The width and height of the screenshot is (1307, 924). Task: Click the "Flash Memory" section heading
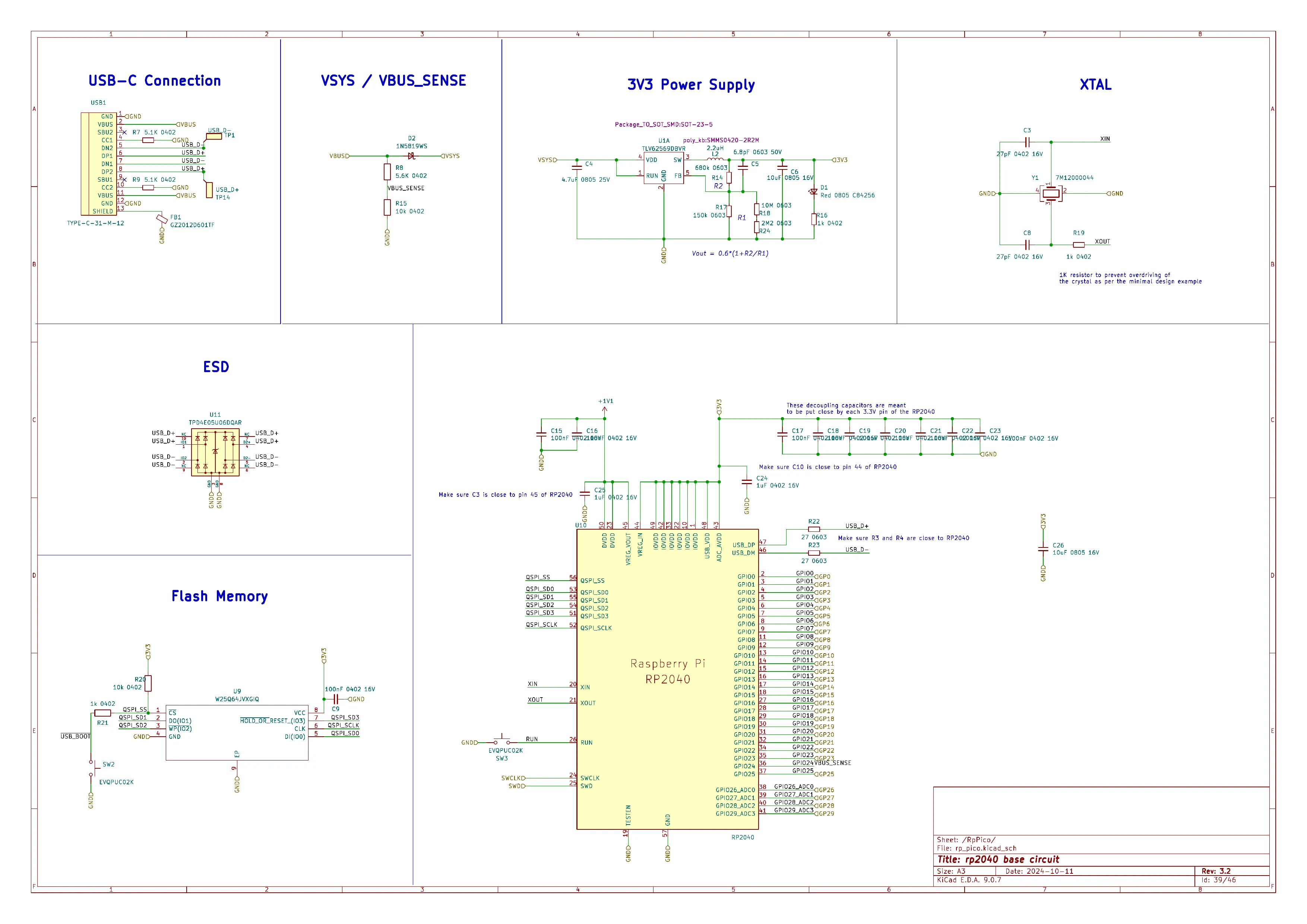[219, 596]
